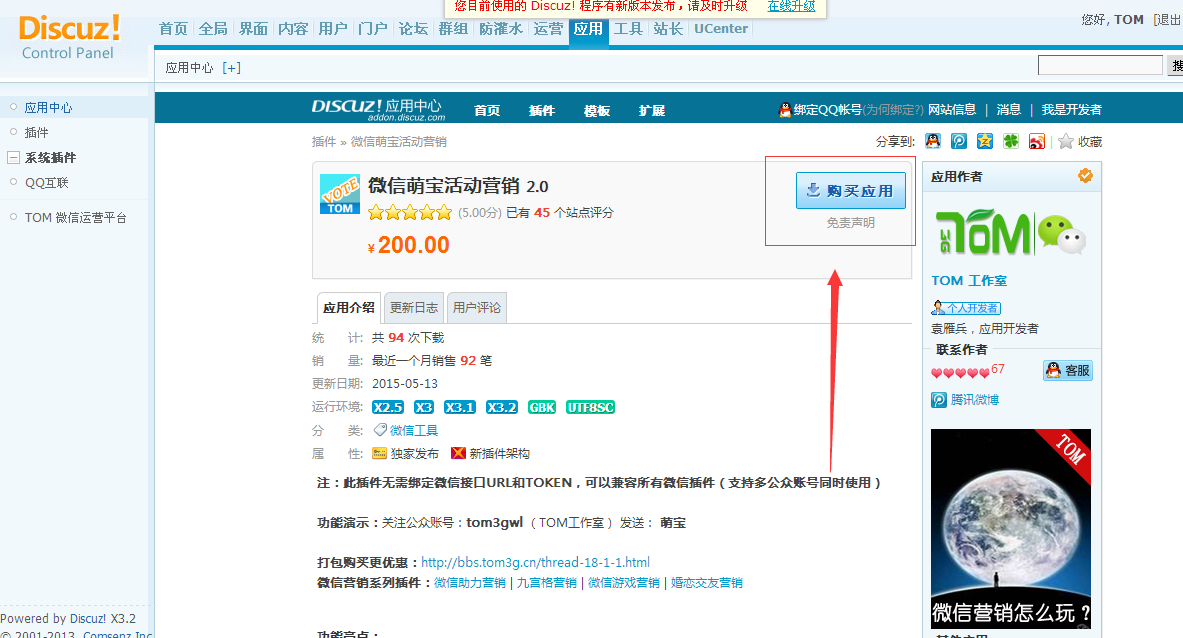Follow the bundle purchase thread link

click(x=535, y=562)
